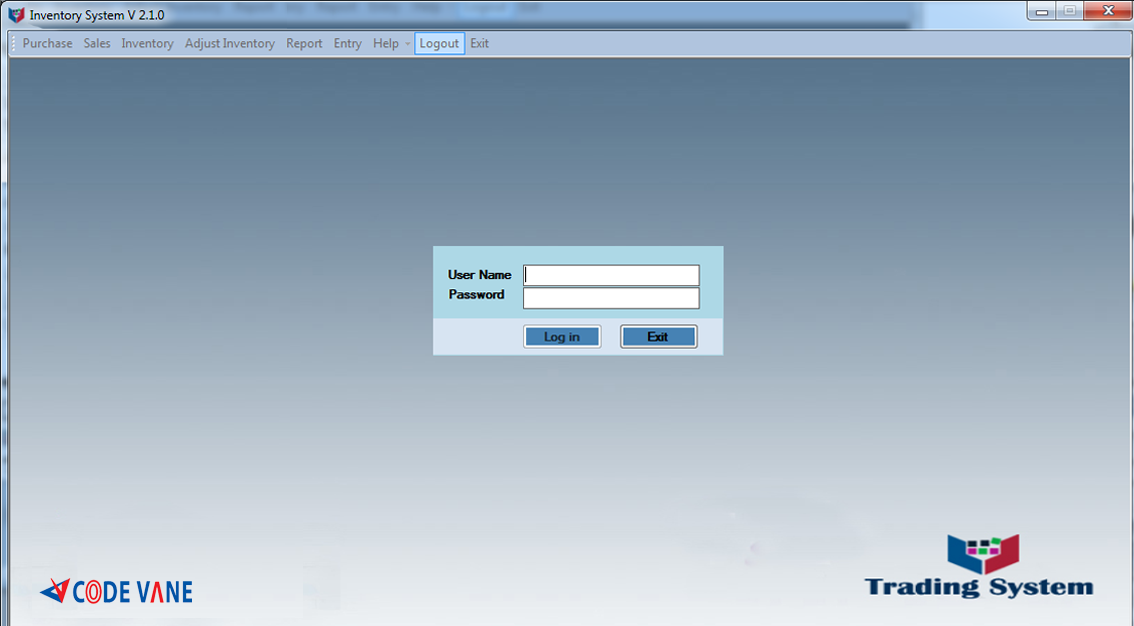Select the Inventory menu item
The height and width of the screenshot is (626, 1134).
(x=147, y=44)
